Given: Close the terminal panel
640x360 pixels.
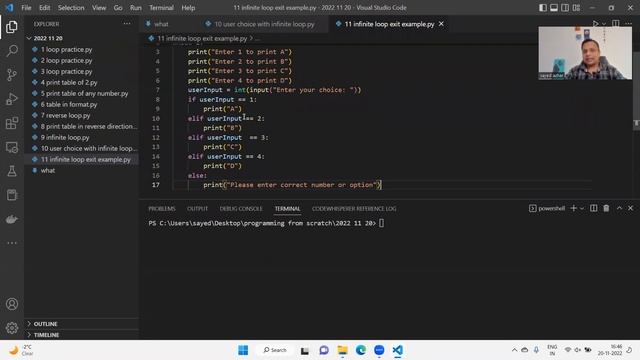Looking at the screenshot, I should pyautogui.click(x=631, y=208).
